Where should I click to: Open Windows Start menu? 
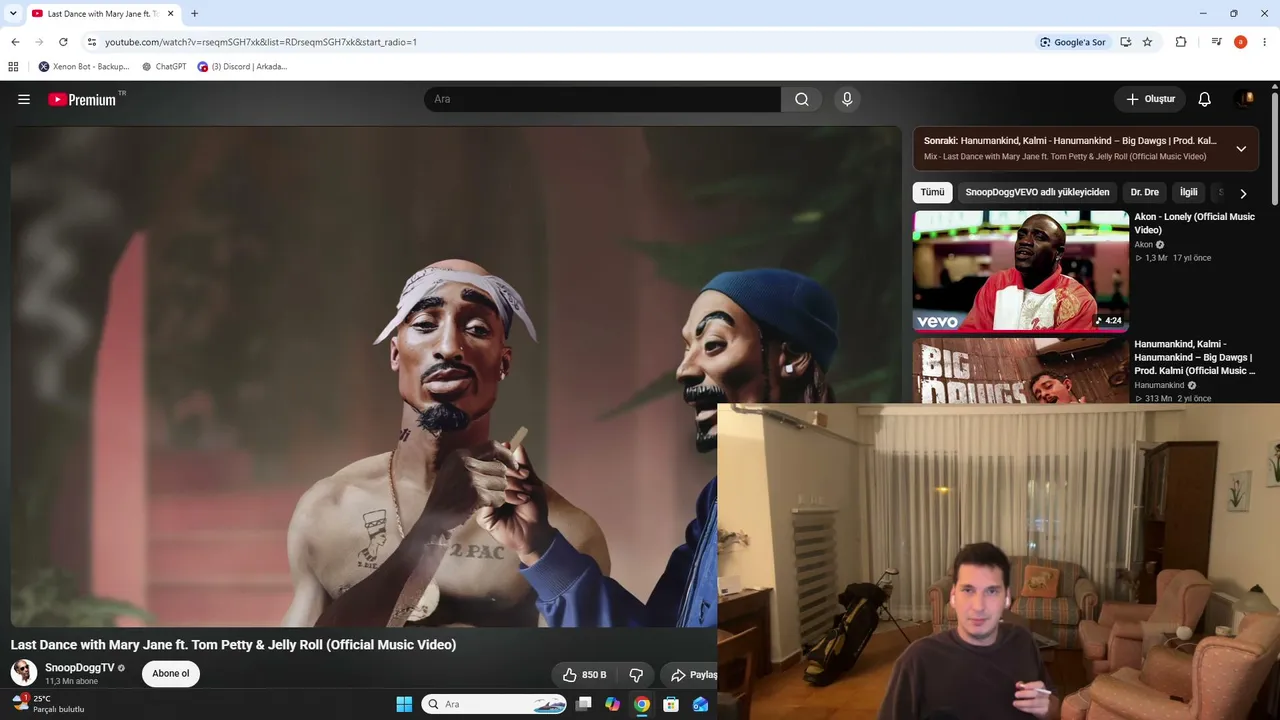point(404,704)
